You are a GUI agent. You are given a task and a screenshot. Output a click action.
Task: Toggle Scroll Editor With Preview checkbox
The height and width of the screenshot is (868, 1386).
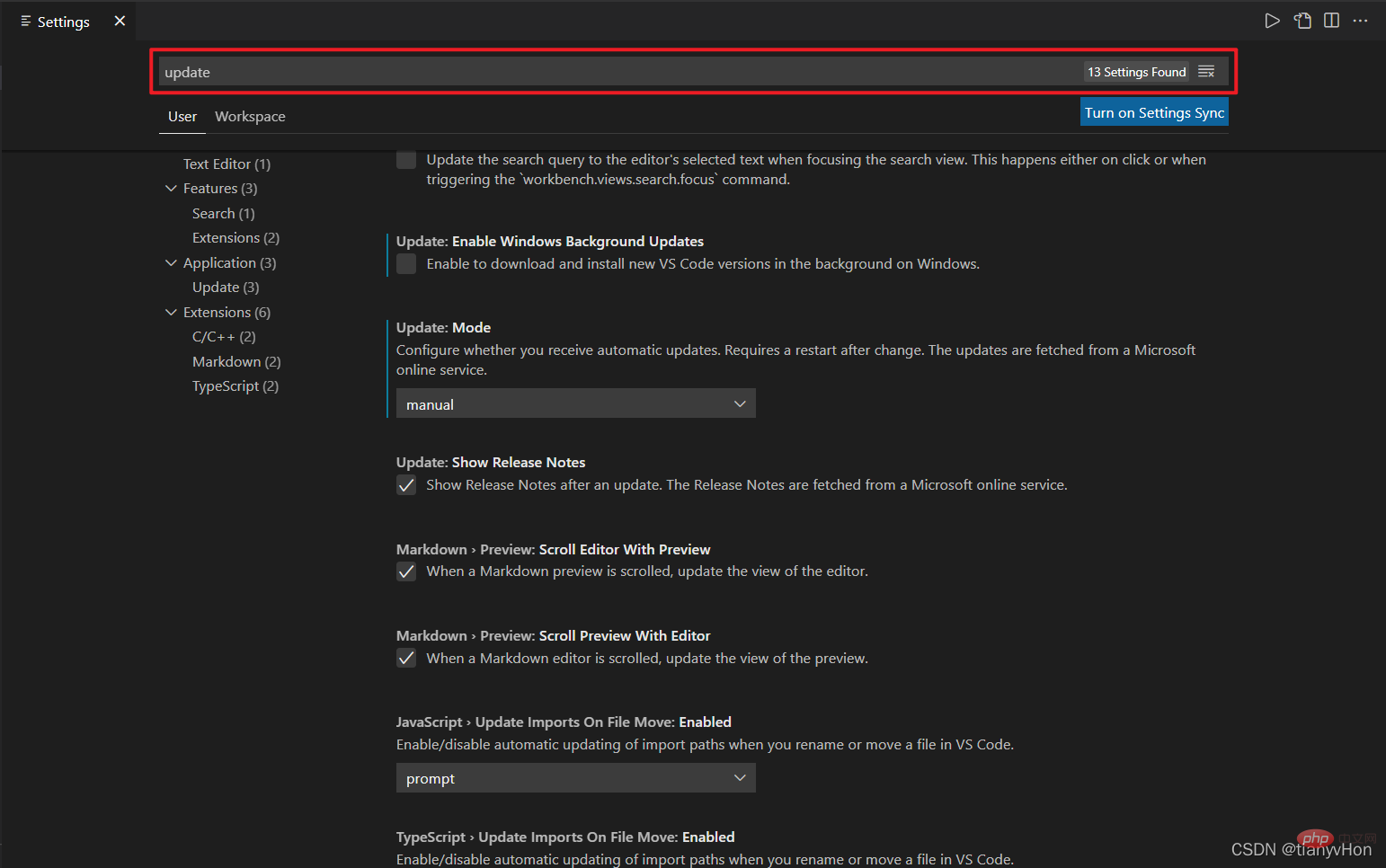(406, 571)
